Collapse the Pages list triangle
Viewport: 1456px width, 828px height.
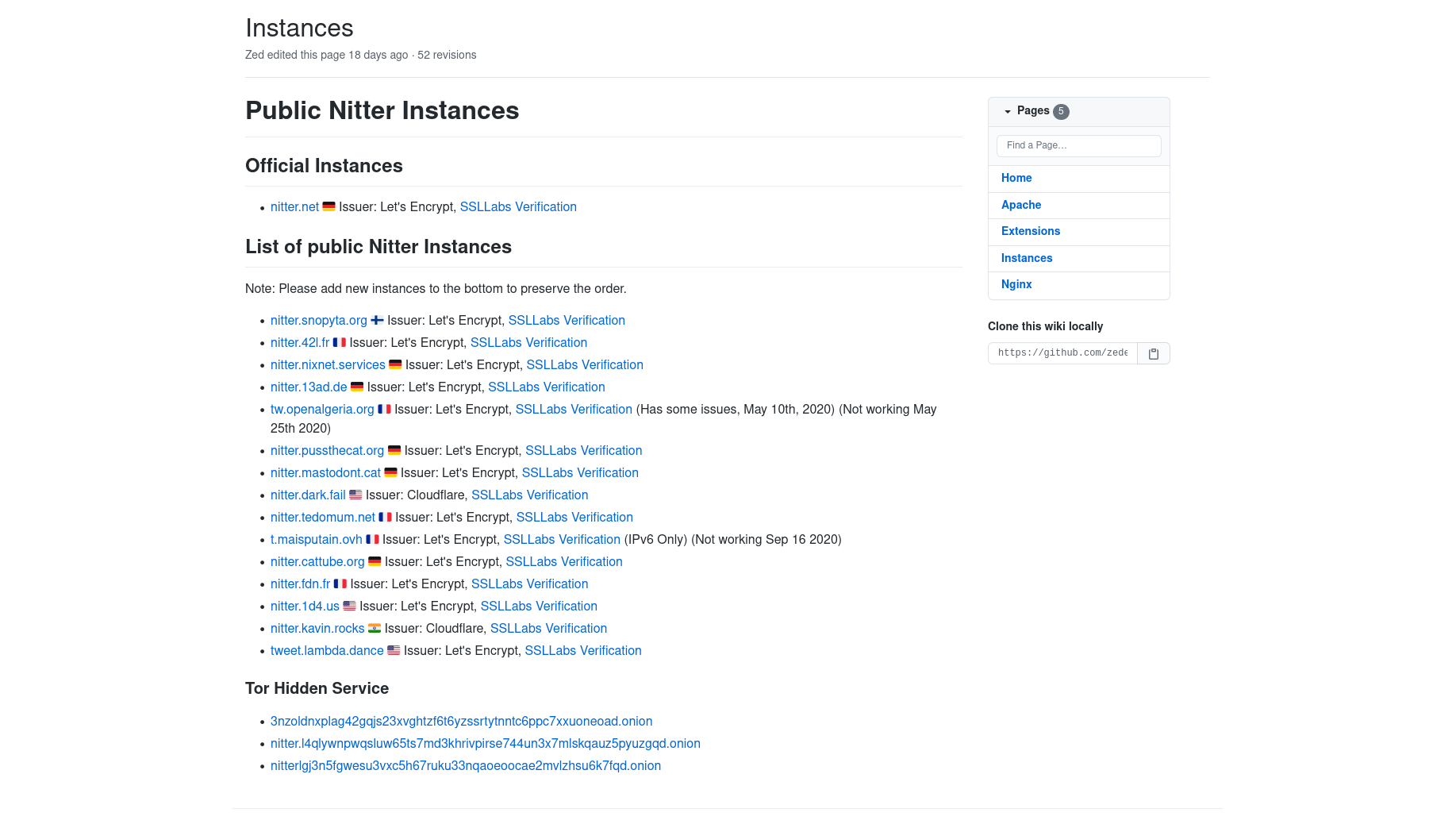(1008, 111)
